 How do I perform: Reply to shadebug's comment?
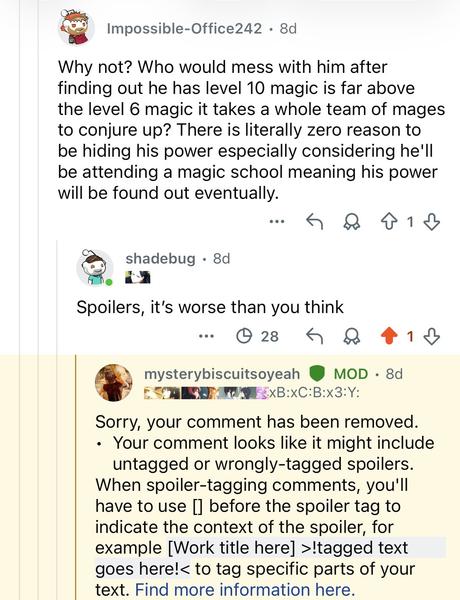point(315,336)
